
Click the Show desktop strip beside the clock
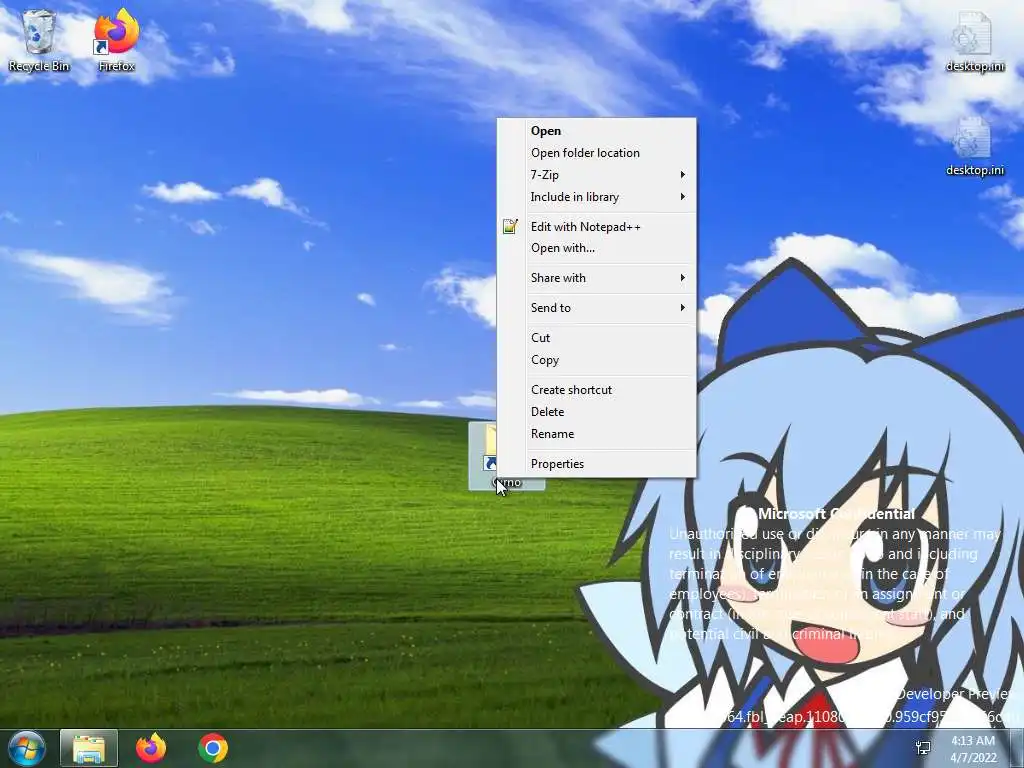(1017, 748)
